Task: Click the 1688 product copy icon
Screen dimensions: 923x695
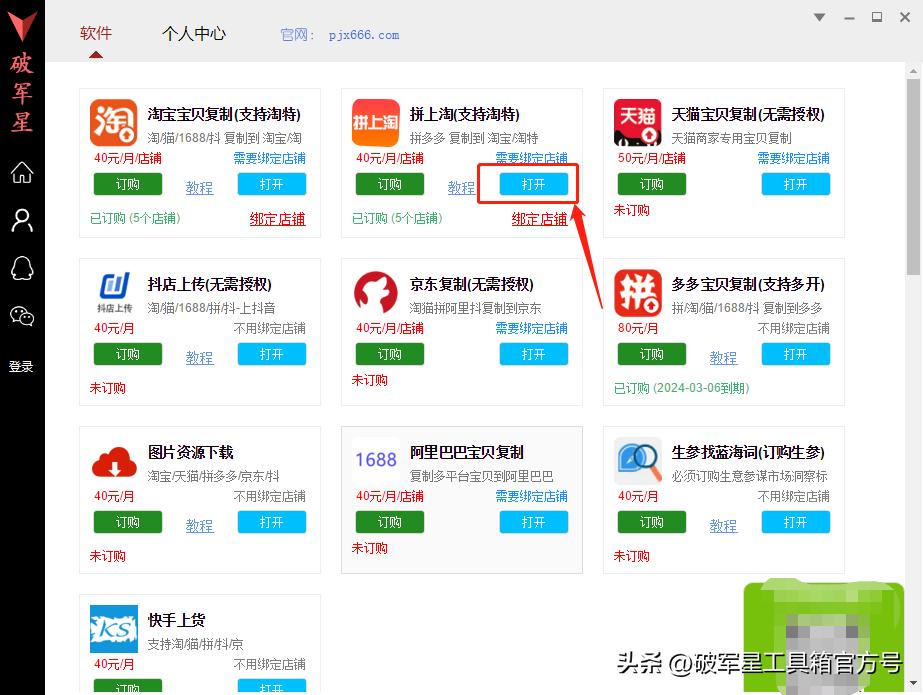Action: (x=375, y=460)
